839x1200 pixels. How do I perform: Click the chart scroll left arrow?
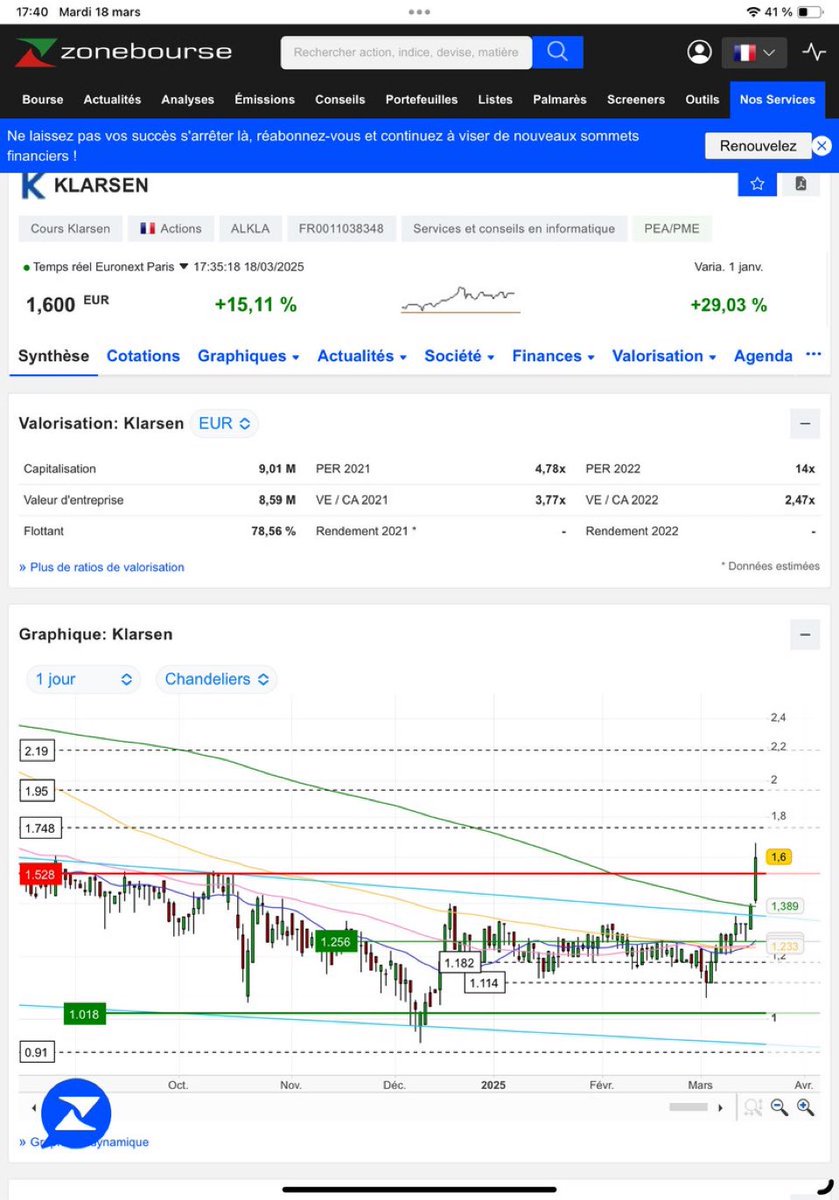coord(35,1108)
